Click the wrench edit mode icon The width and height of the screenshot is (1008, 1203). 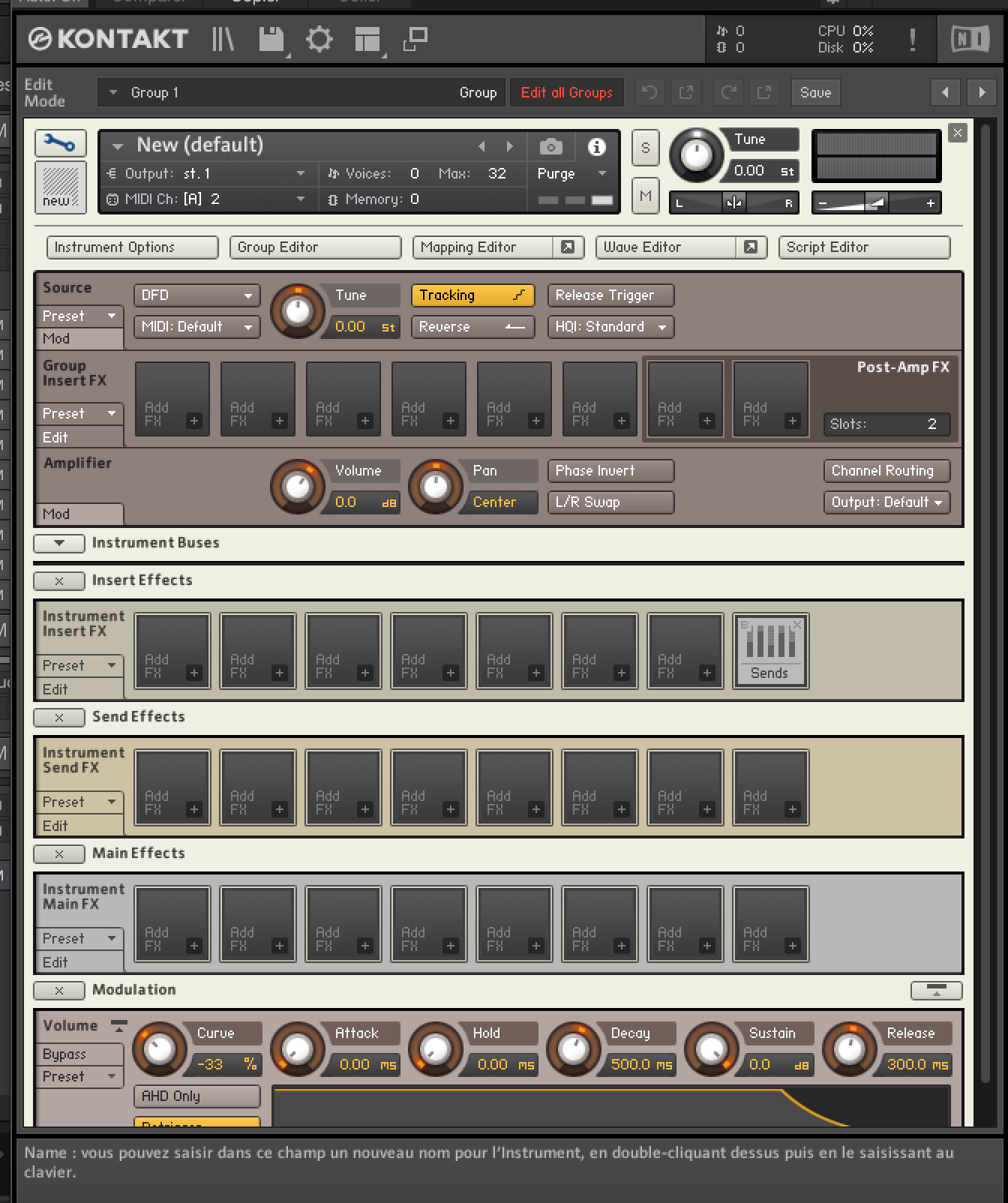click(x=60, y=142)
